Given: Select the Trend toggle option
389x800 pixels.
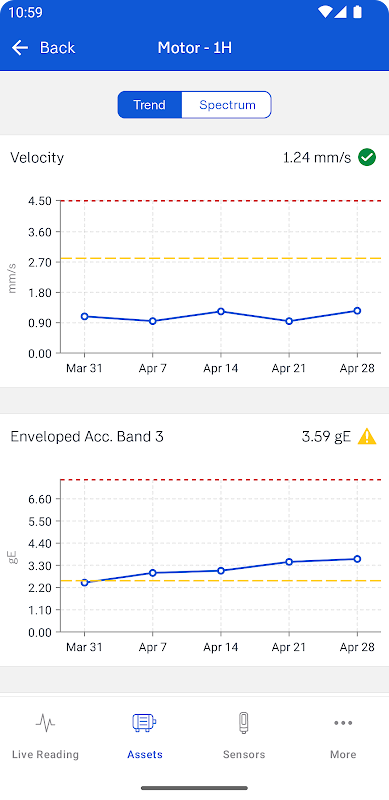Looking at the screenshot, I should tap(150, 105).
